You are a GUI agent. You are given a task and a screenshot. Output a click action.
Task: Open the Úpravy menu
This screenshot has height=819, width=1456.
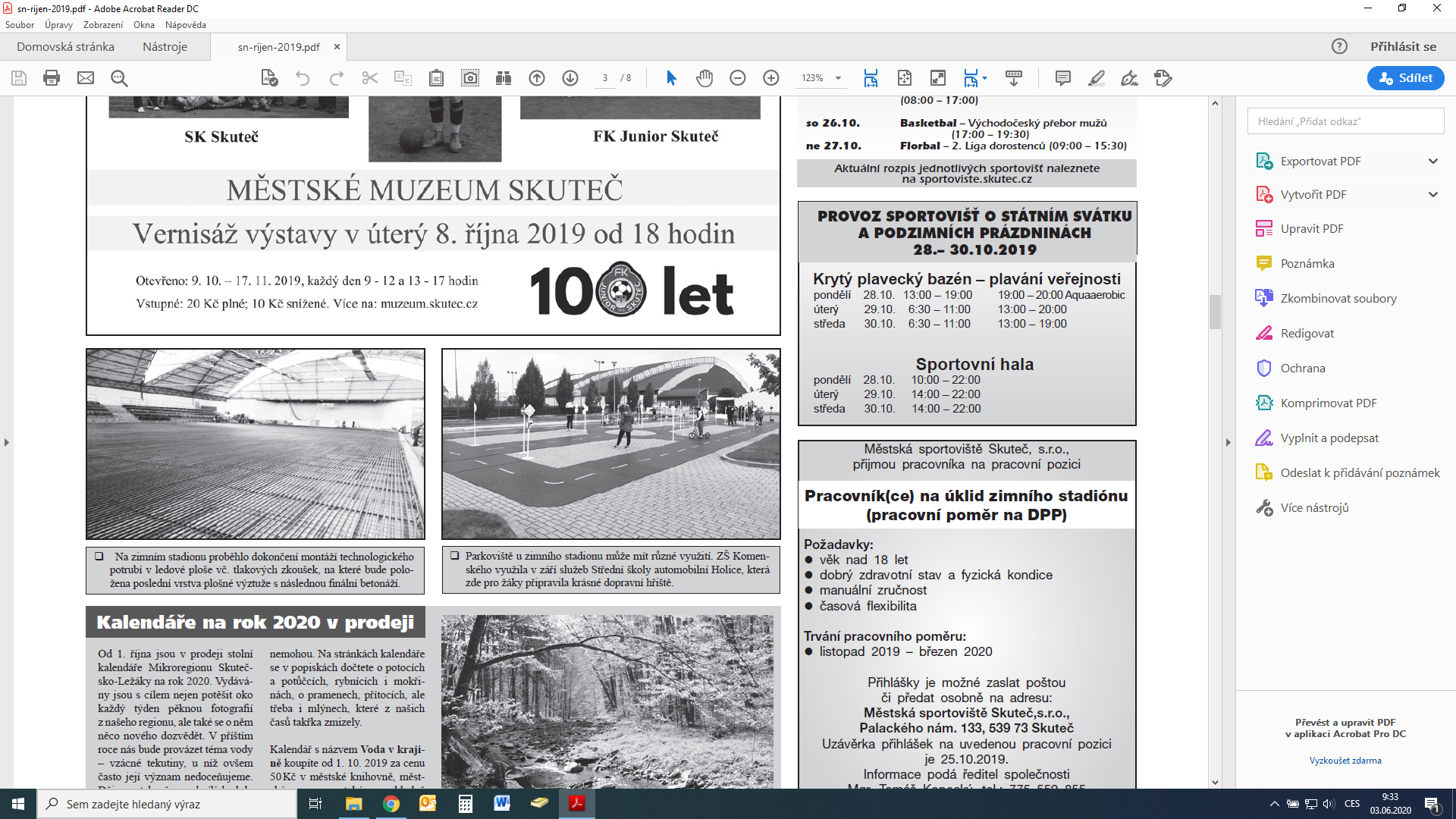58,25
